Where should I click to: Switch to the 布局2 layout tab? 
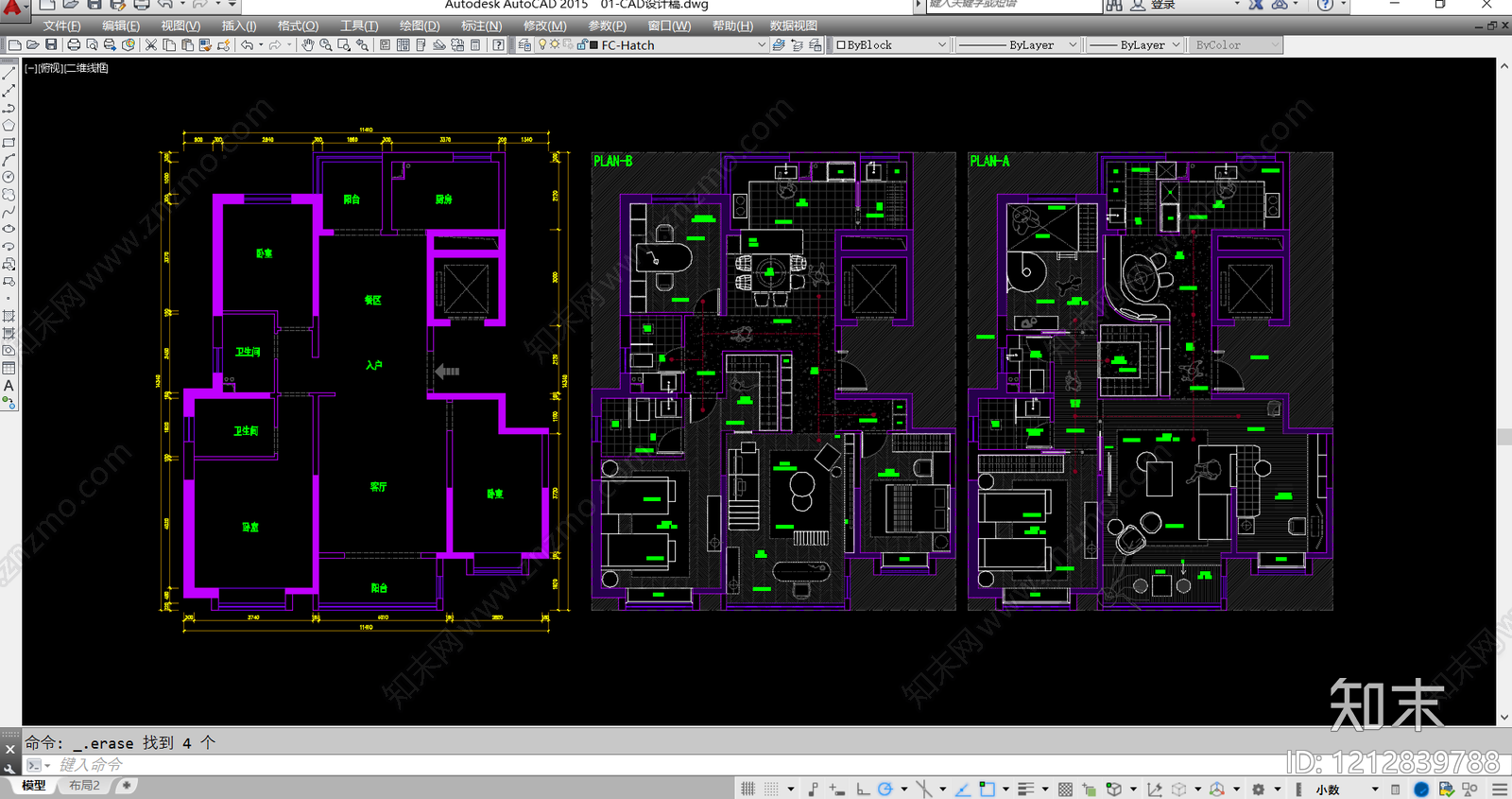(x=84, y=786)
